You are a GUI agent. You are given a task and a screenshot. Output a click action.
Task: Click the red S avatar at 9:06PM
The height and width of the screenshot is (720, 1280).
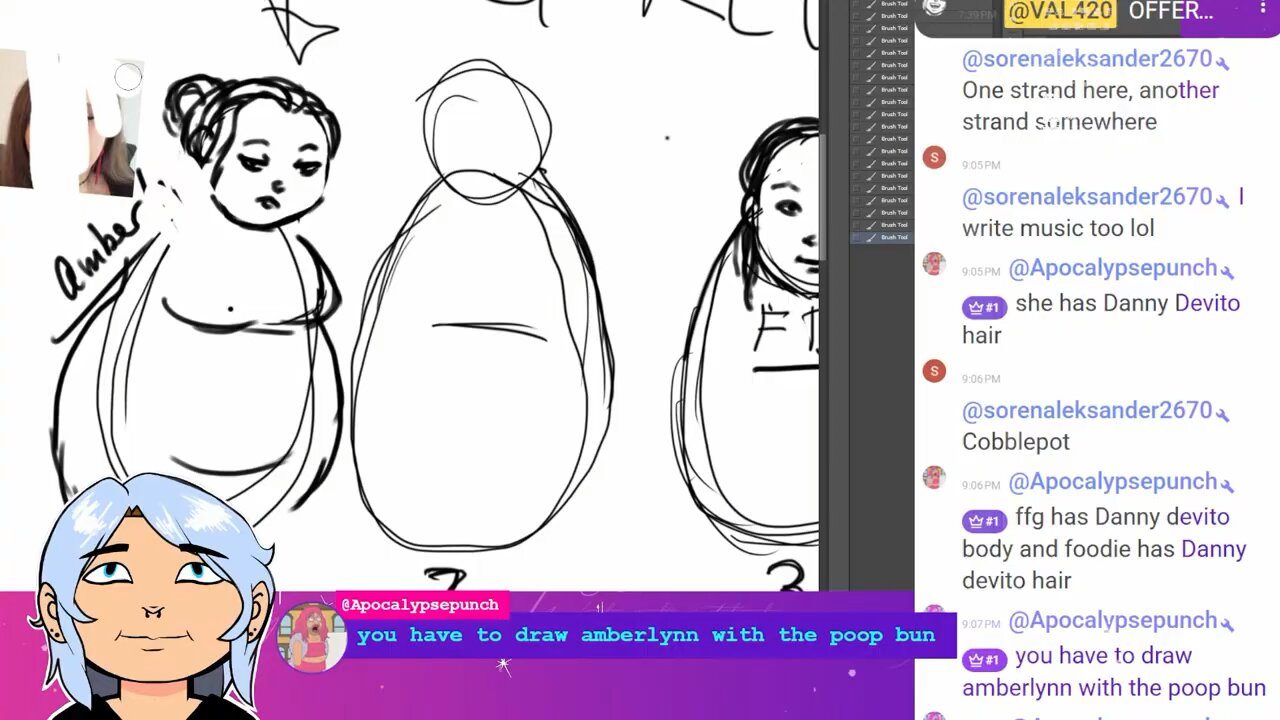click(934, 371)
